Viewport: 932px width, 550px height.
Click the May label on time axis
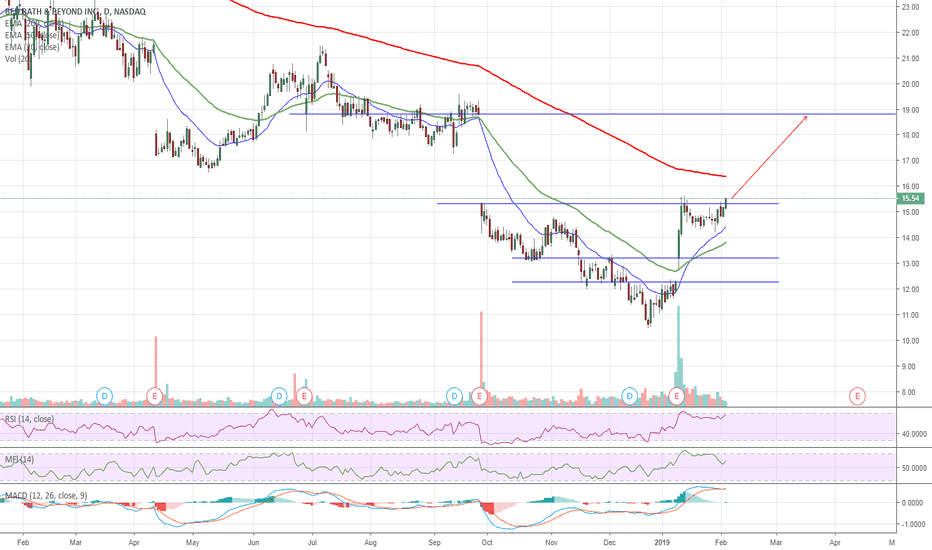click(192, 542)
